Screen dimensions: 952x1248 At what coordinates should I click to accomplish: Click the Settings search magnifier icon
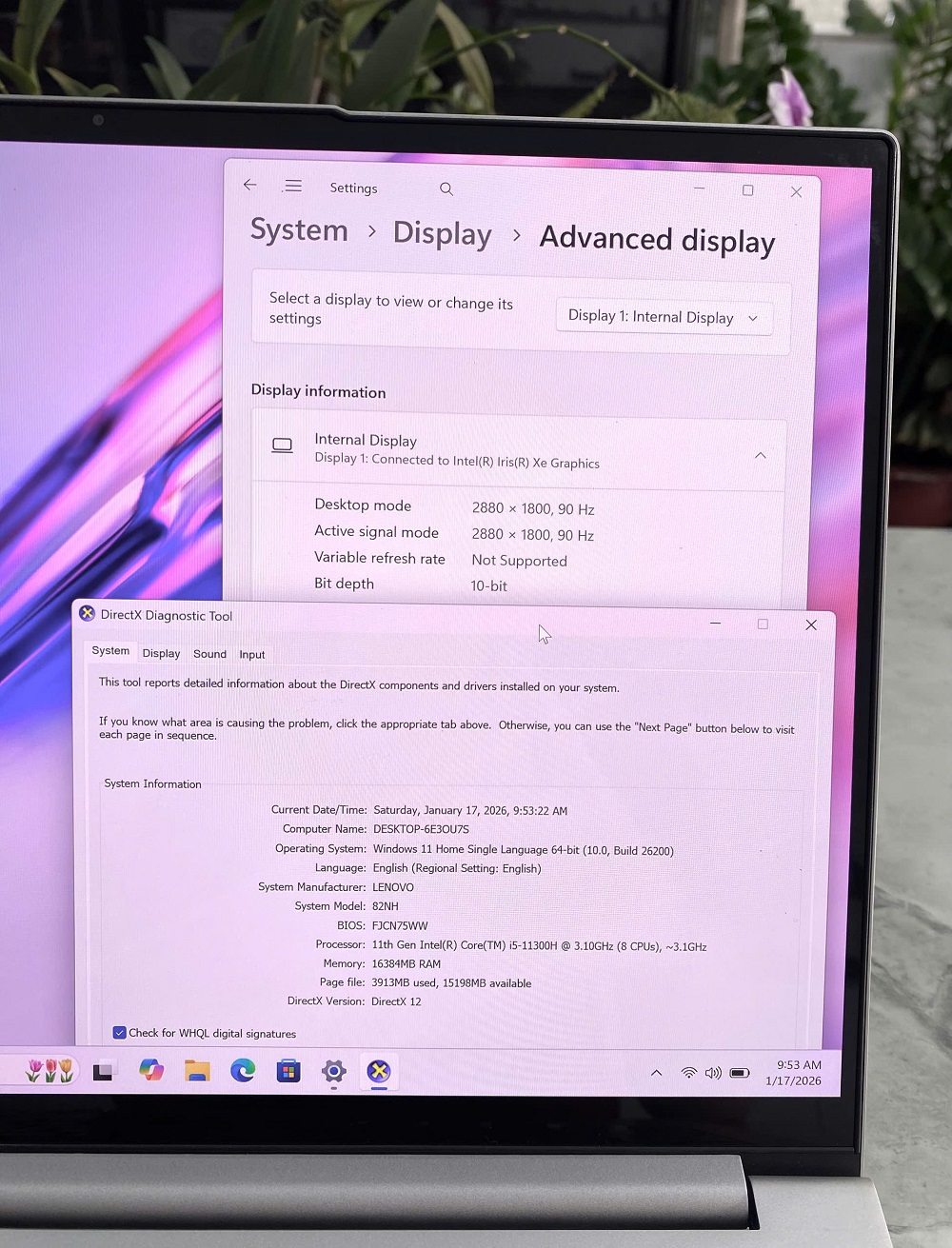[x=446, y=189]
